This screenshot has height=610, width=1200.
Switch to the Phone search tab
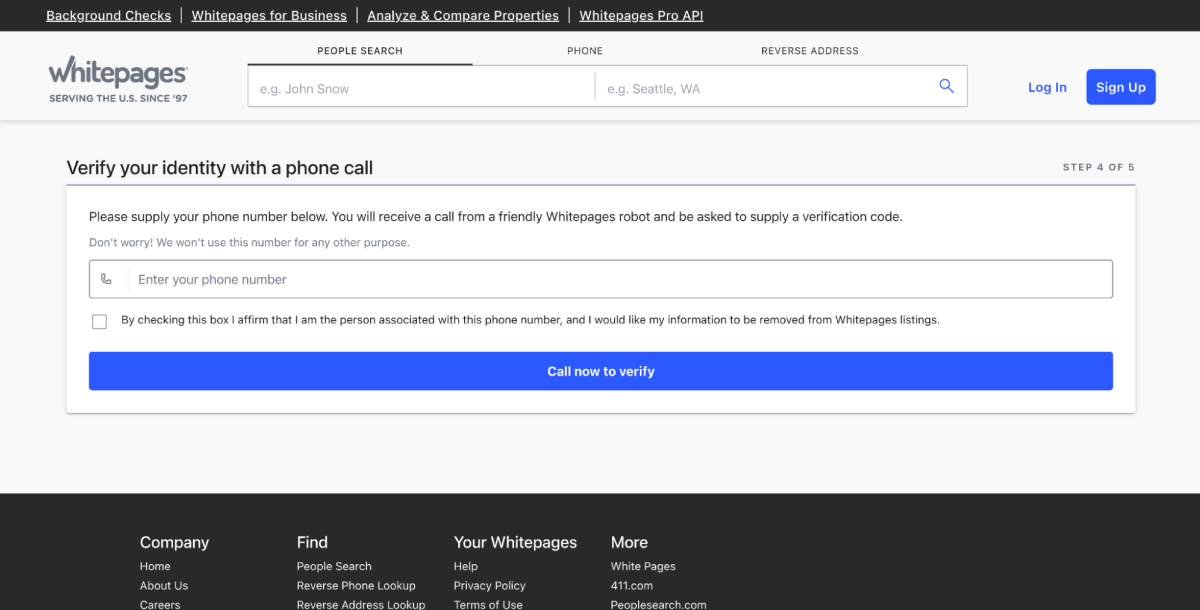[585, 51]
